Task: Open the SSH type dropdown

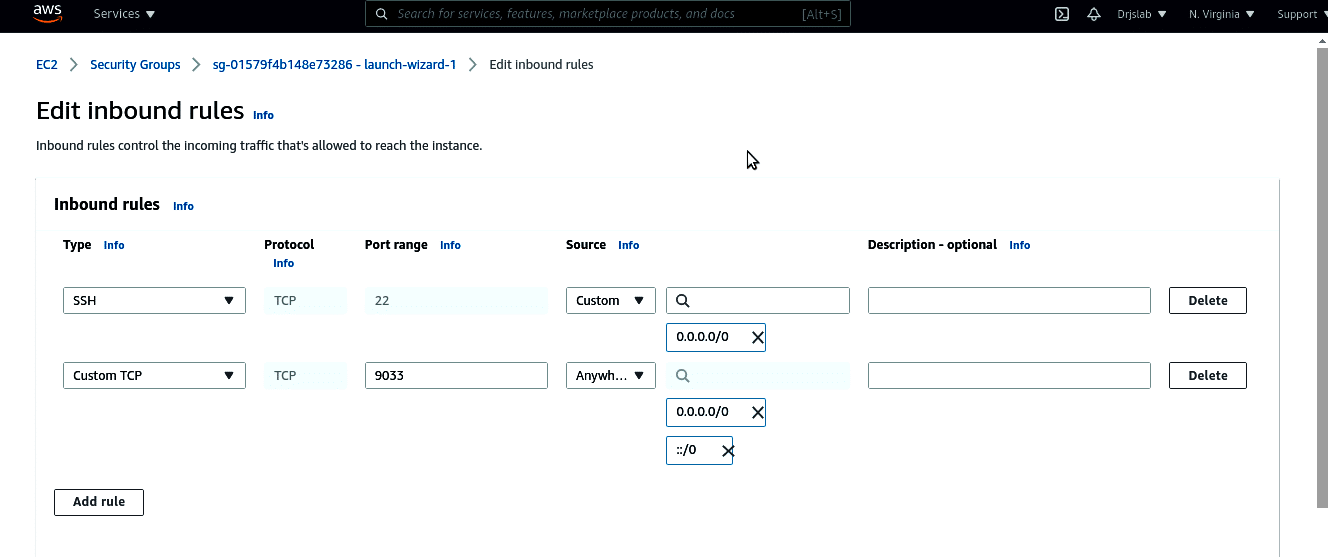Action: point(154,301)
